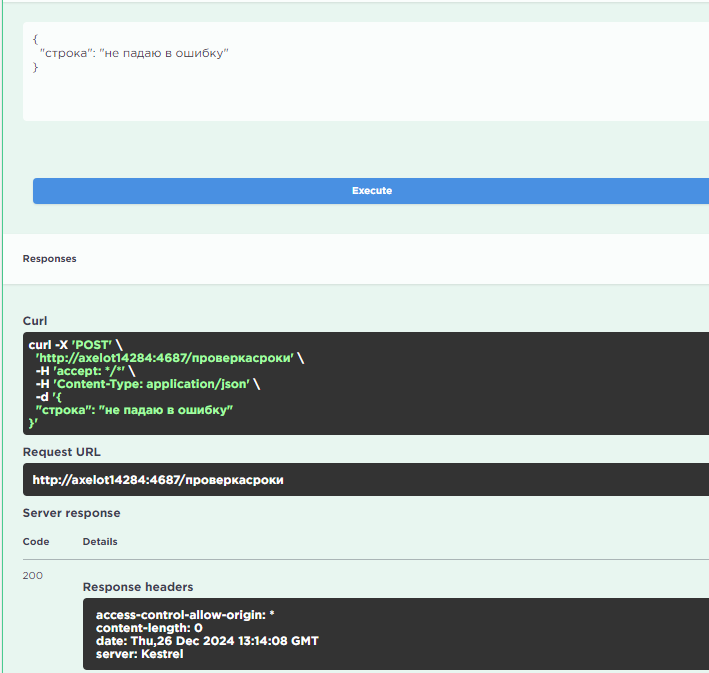Click the Server response heading
Screen dimensions: 709x673
[71, 513]
